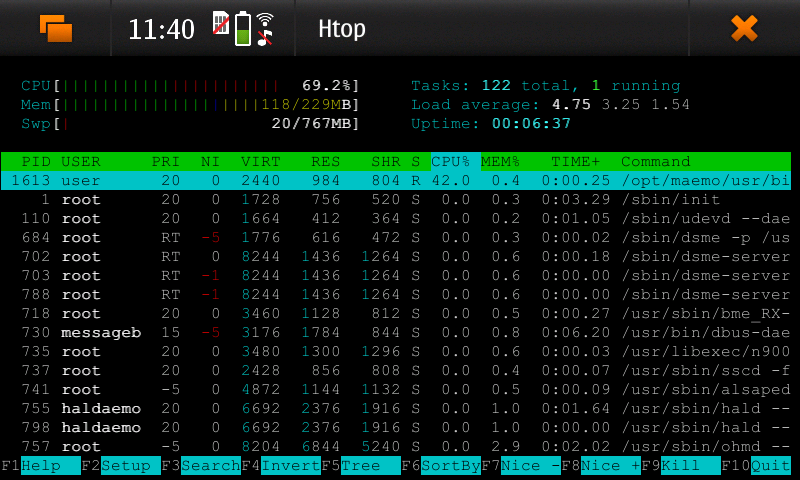Image resolution: width=800 pixels, height=480 pixels.
Task: Sort by the PRI column header
Action: pos(165,162)
